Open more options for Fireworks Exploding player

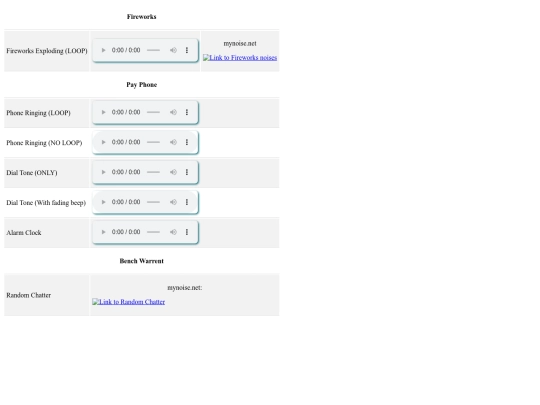point(187,50)
